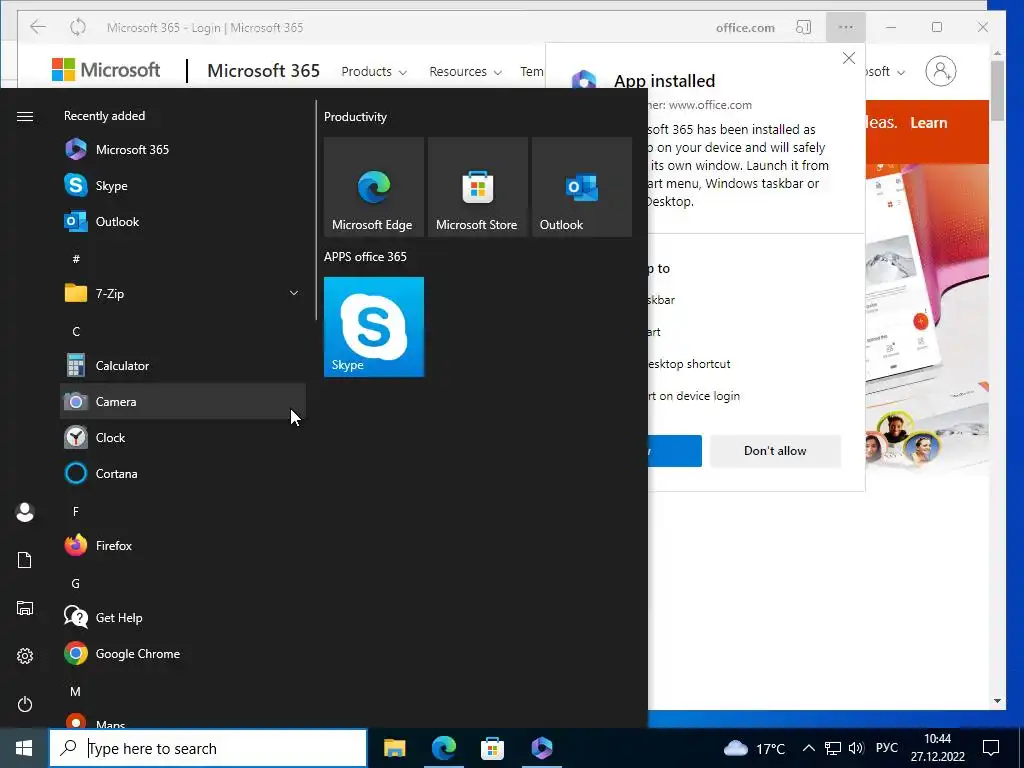Open the three-dots app menu
This screenshot has width=1024, height=768.
(x=846, y=27)
